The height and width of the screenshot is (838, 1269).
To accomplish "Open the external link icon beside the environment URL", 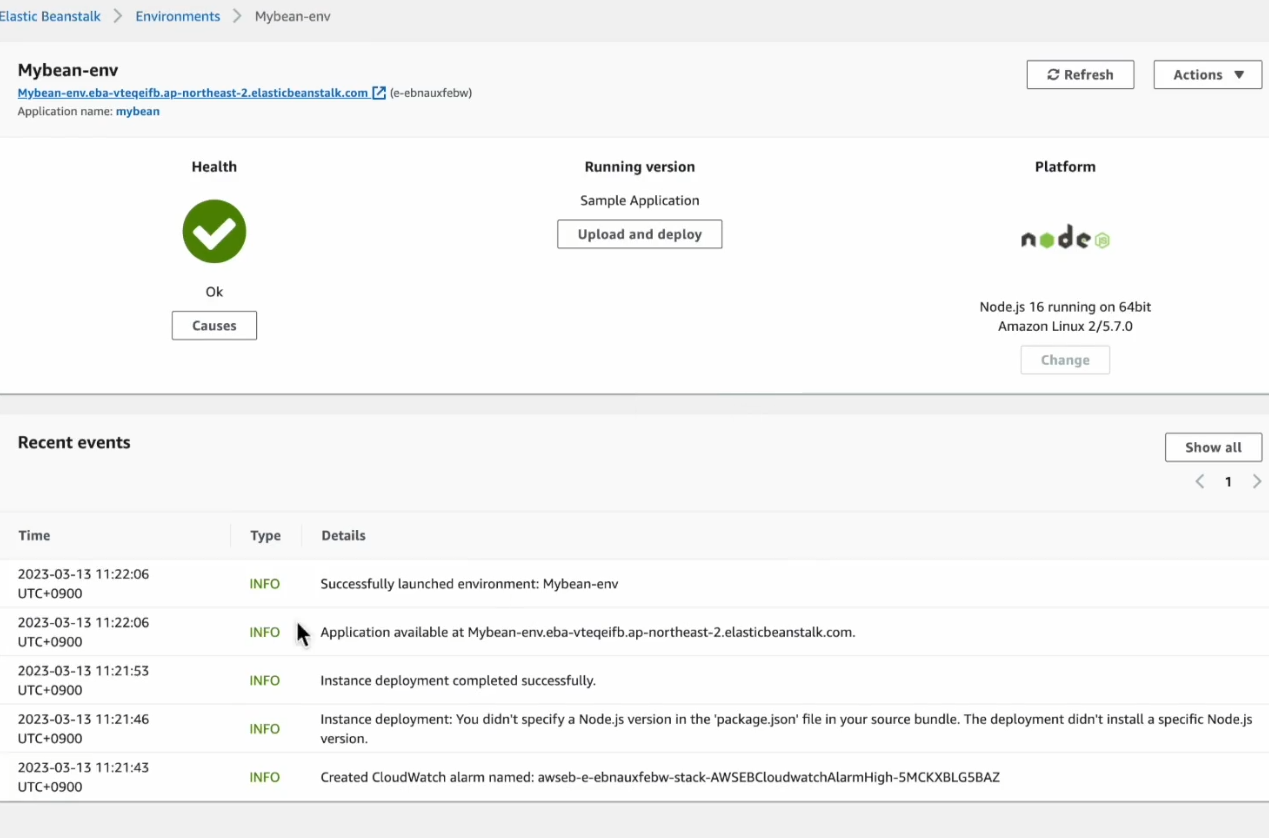I will click(379, 93).
